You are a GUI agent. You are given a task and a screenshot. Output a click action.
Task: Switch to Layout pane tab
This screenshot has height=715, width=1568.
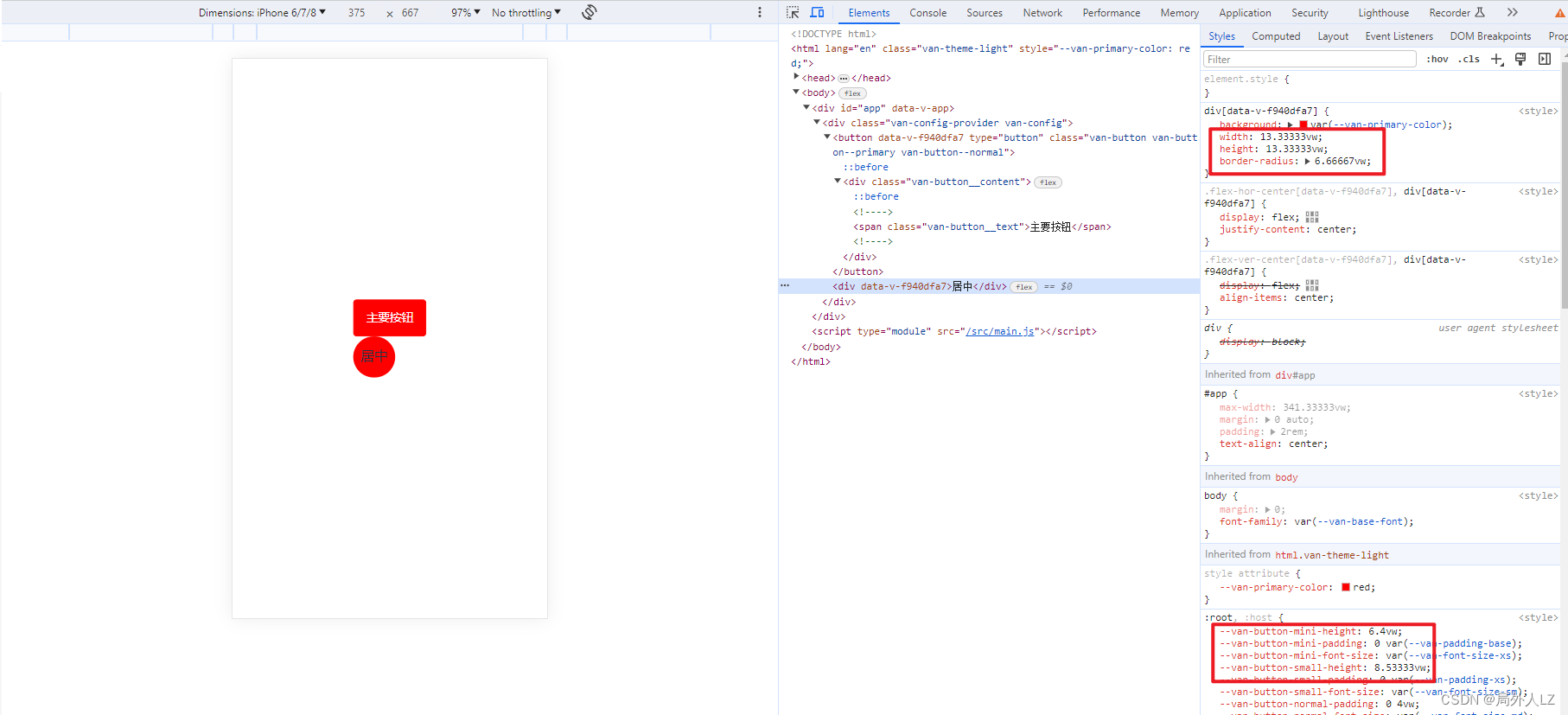(1333, 36)
